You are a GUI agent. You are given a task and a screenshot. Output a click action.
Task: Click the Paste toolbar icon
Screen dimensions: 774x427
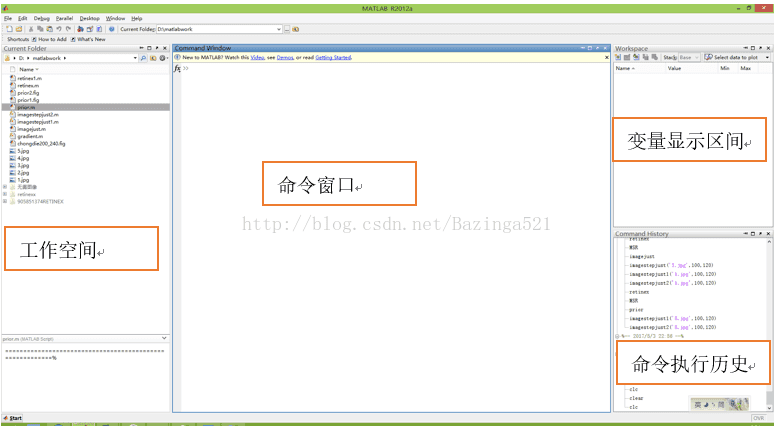point(49,29)
